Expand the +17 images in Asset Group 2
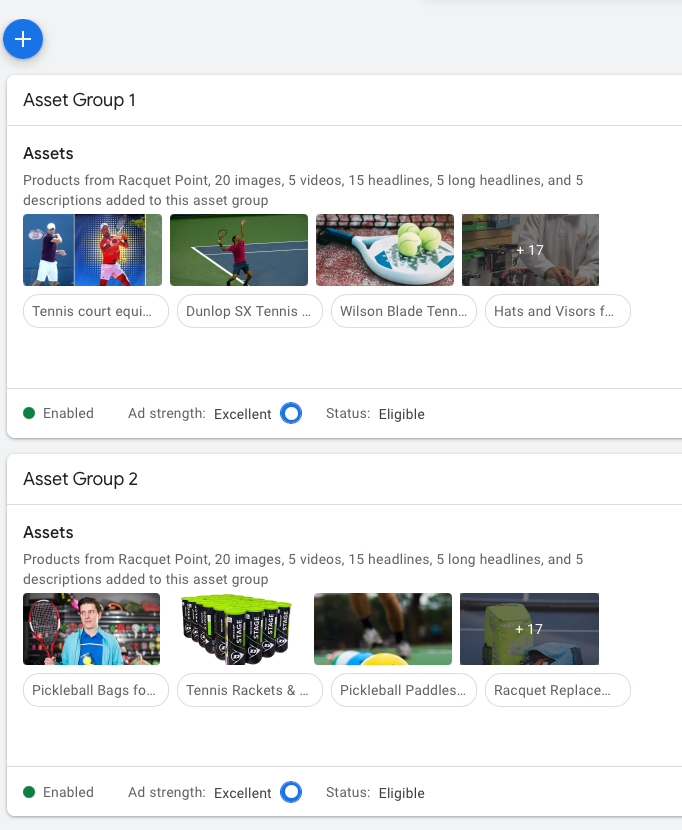Image resolution: width=682 pixels, height=830 pixels. coord(529,629)
